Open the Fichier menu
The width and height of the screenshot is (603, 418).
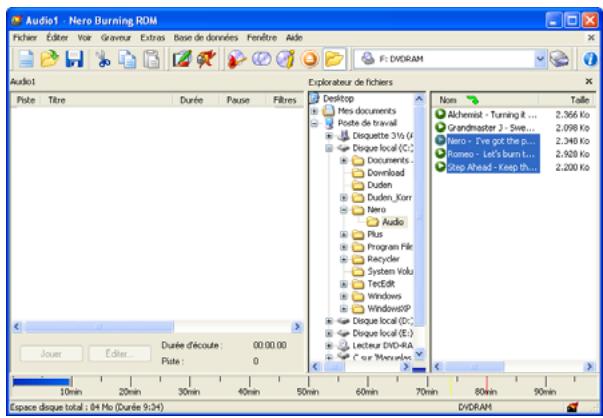tap(25, 38)
